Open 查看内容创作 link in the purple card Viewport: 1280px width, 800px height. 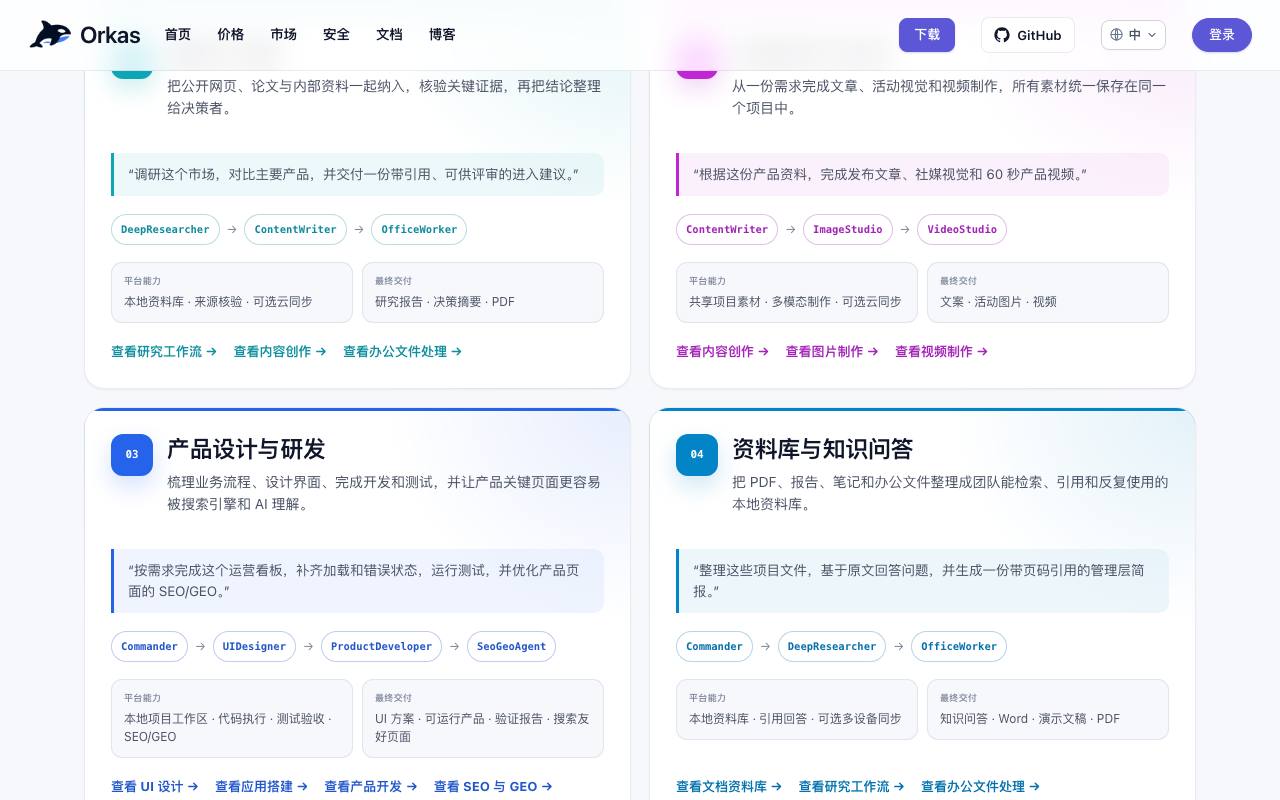click(x=723, y=352)
